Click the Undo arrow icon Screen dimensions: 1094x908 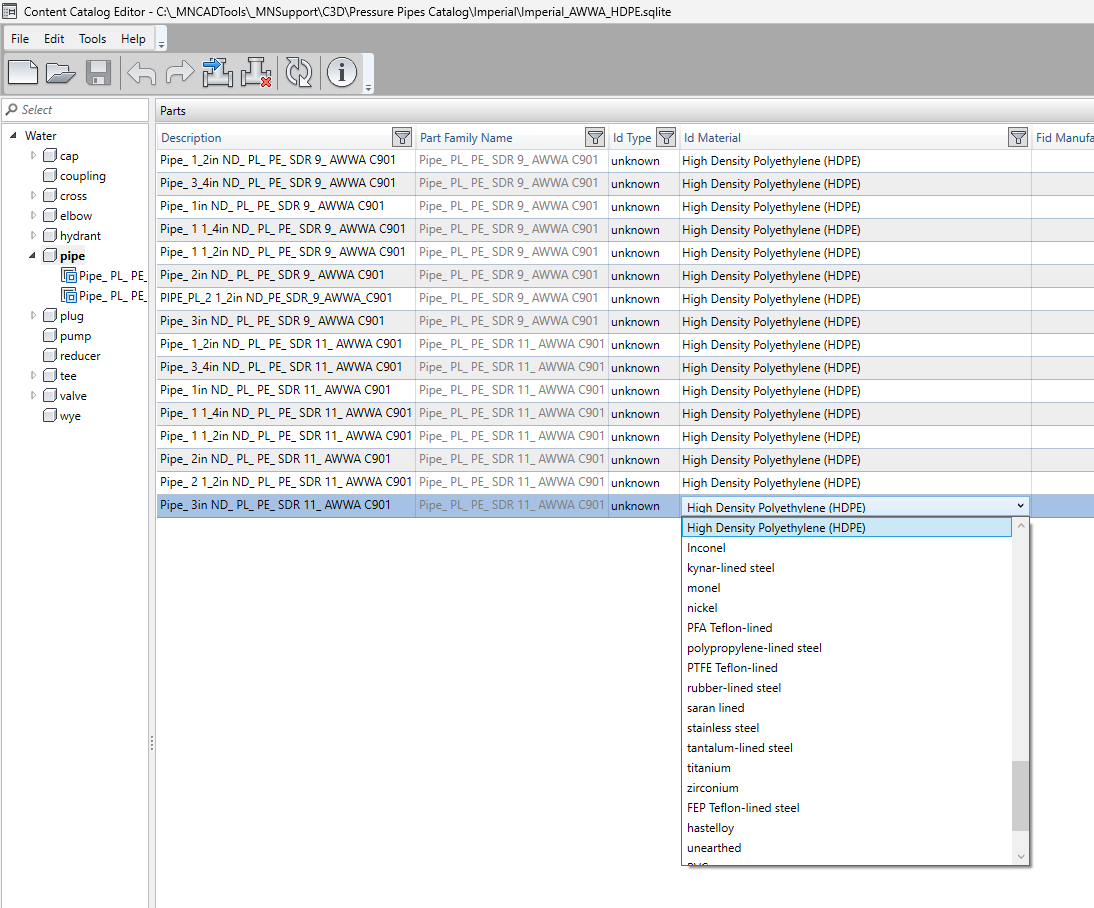(142, 73)
